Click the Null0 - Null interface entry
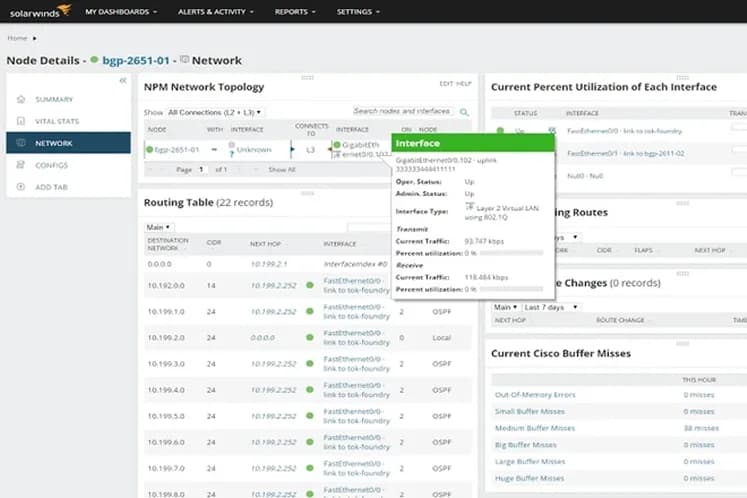The image size is (747, 498). 585,176
